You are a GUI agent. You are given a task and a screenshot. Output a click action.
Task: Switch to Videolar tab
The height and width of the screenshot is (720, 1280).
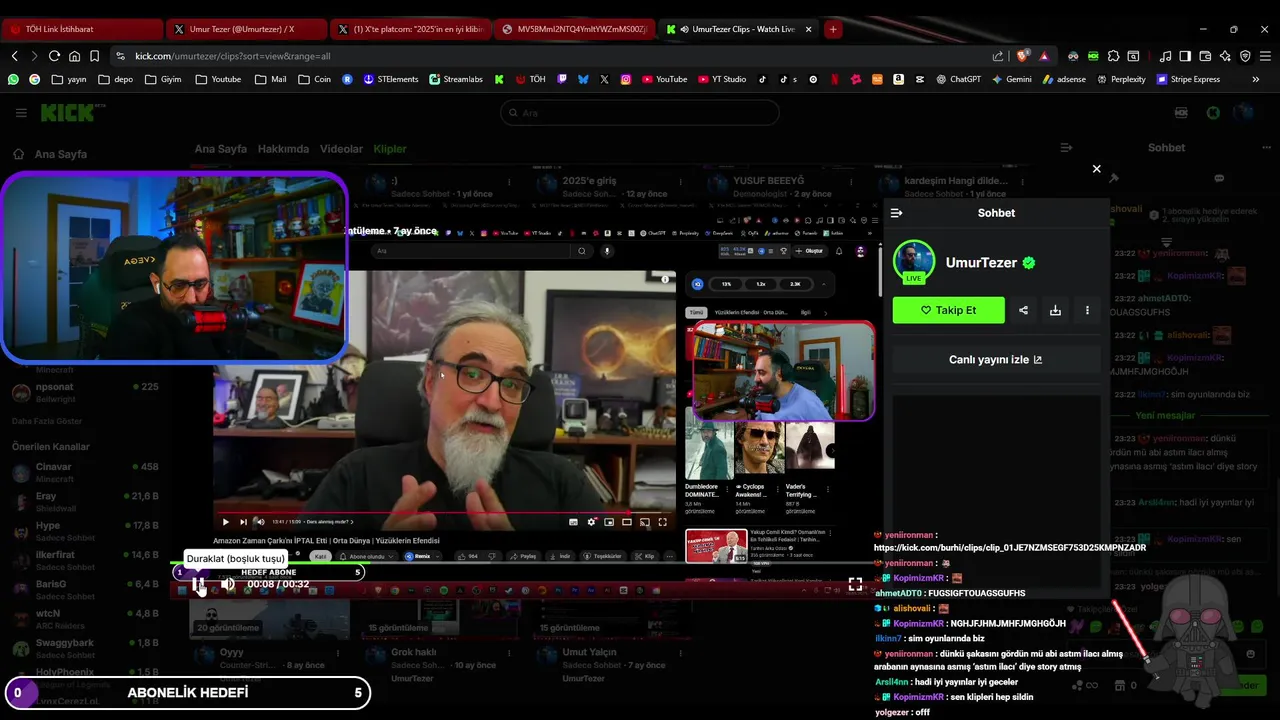click(x=341, y=149)
